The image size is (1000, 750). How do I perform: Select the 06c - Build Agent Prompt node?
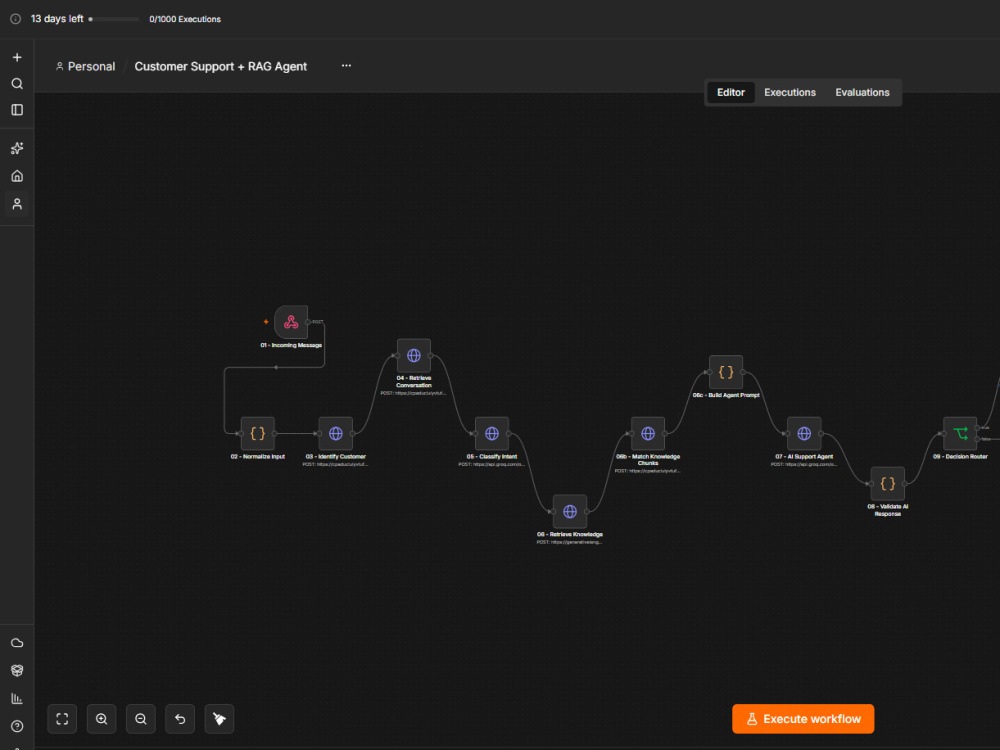click(726, 372)
